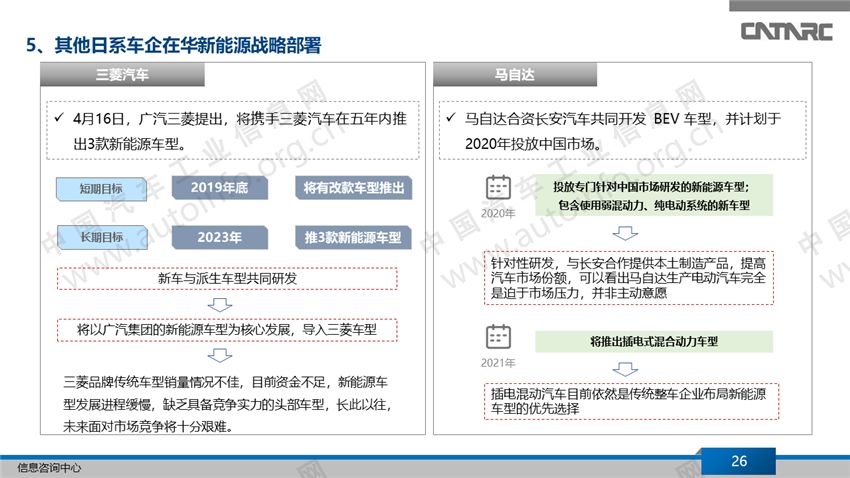Click the page number 26
This screenshot has height=478, width=850.
(739, 461)
